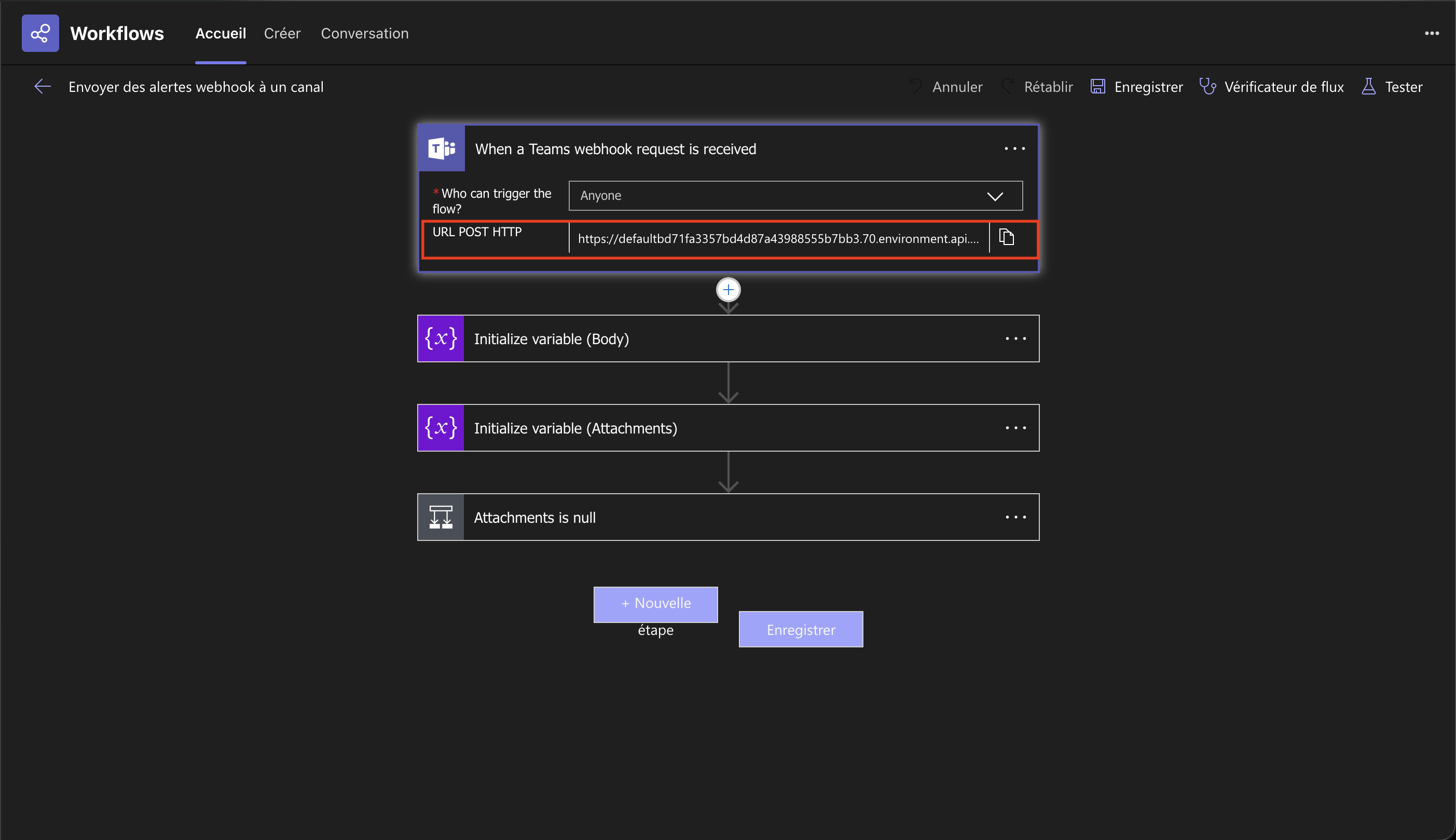Image resolution: width=1456 pixels, height=840 pixels.
Task: Click the + Nouvelle étape button
Action: pos(656,604)
